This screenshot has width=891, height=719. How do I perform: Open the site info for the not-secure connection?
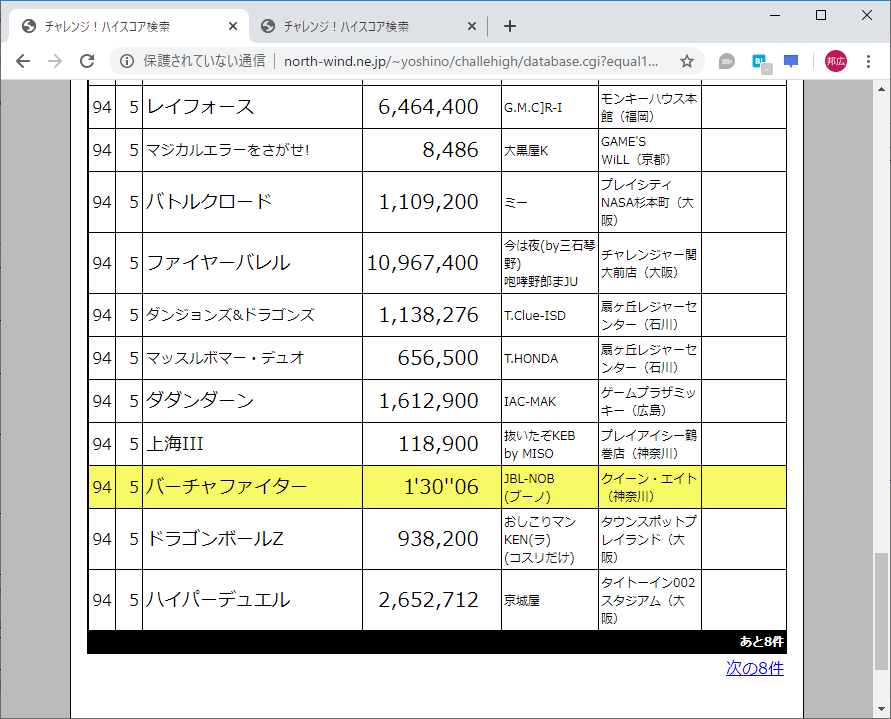127,61
